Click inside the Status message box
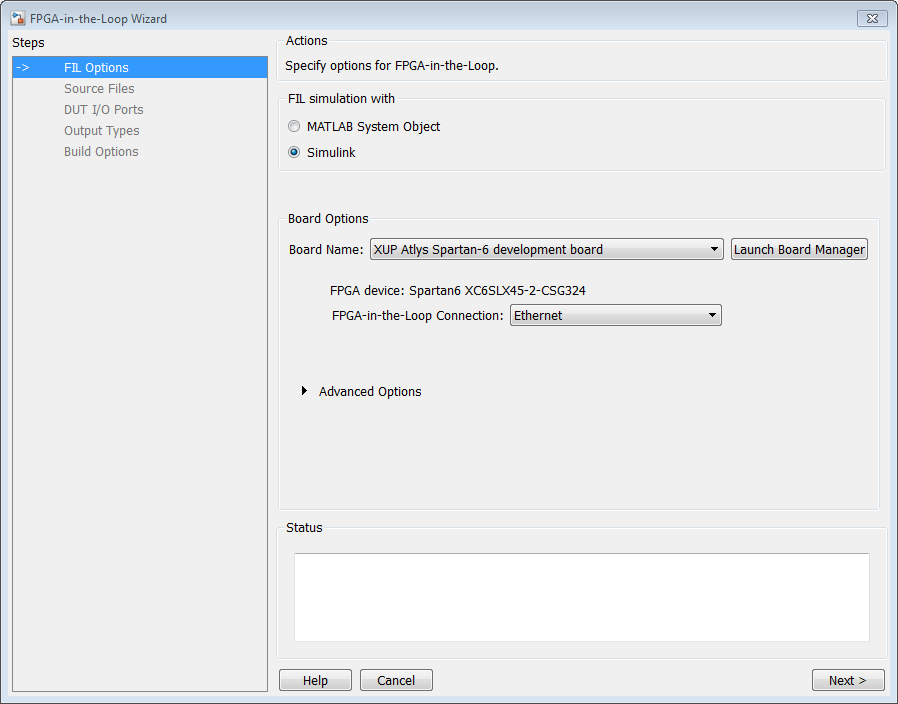The image size is (898, 704). 581,597
